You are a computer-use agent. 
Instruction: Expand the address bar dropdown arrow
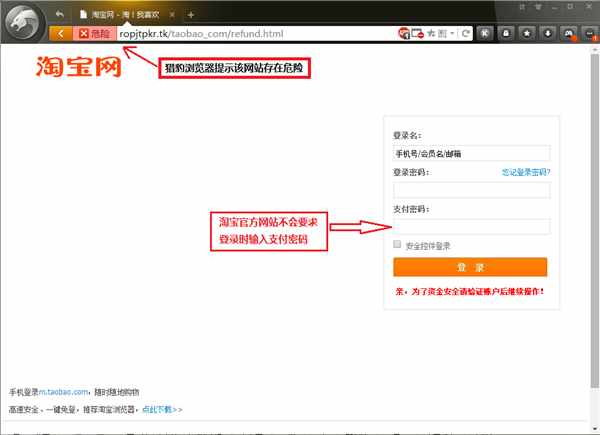[x=452, y=34]
